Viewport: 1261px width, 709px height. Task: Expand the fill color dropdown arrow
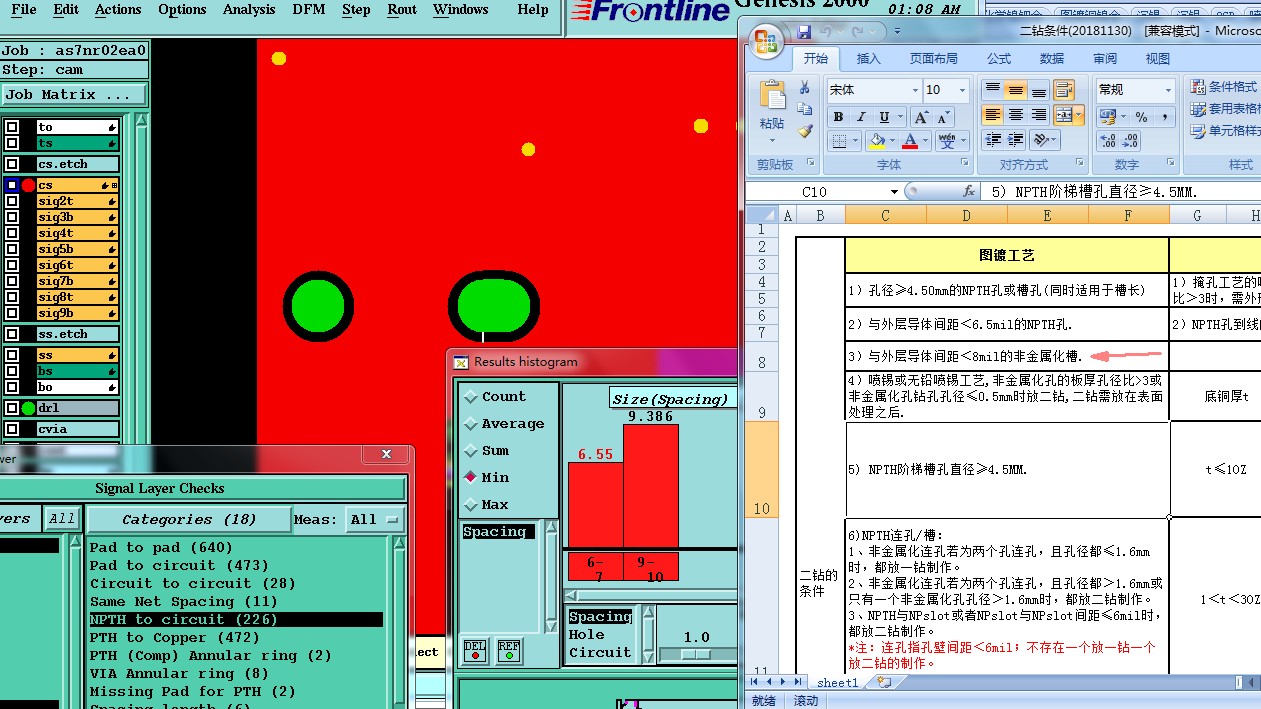tap(891, 141)
